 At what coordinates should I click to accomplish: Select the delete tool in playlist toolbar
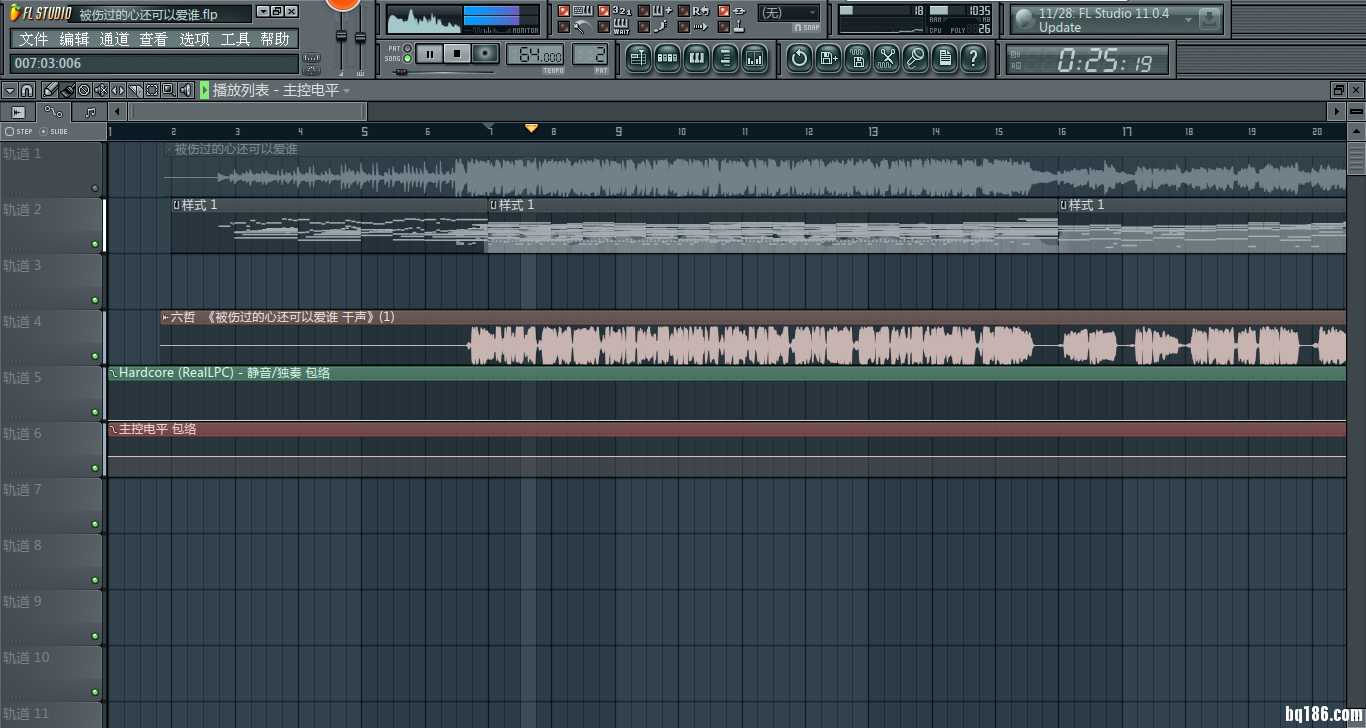pyautogui.click(x=84, y=90)
